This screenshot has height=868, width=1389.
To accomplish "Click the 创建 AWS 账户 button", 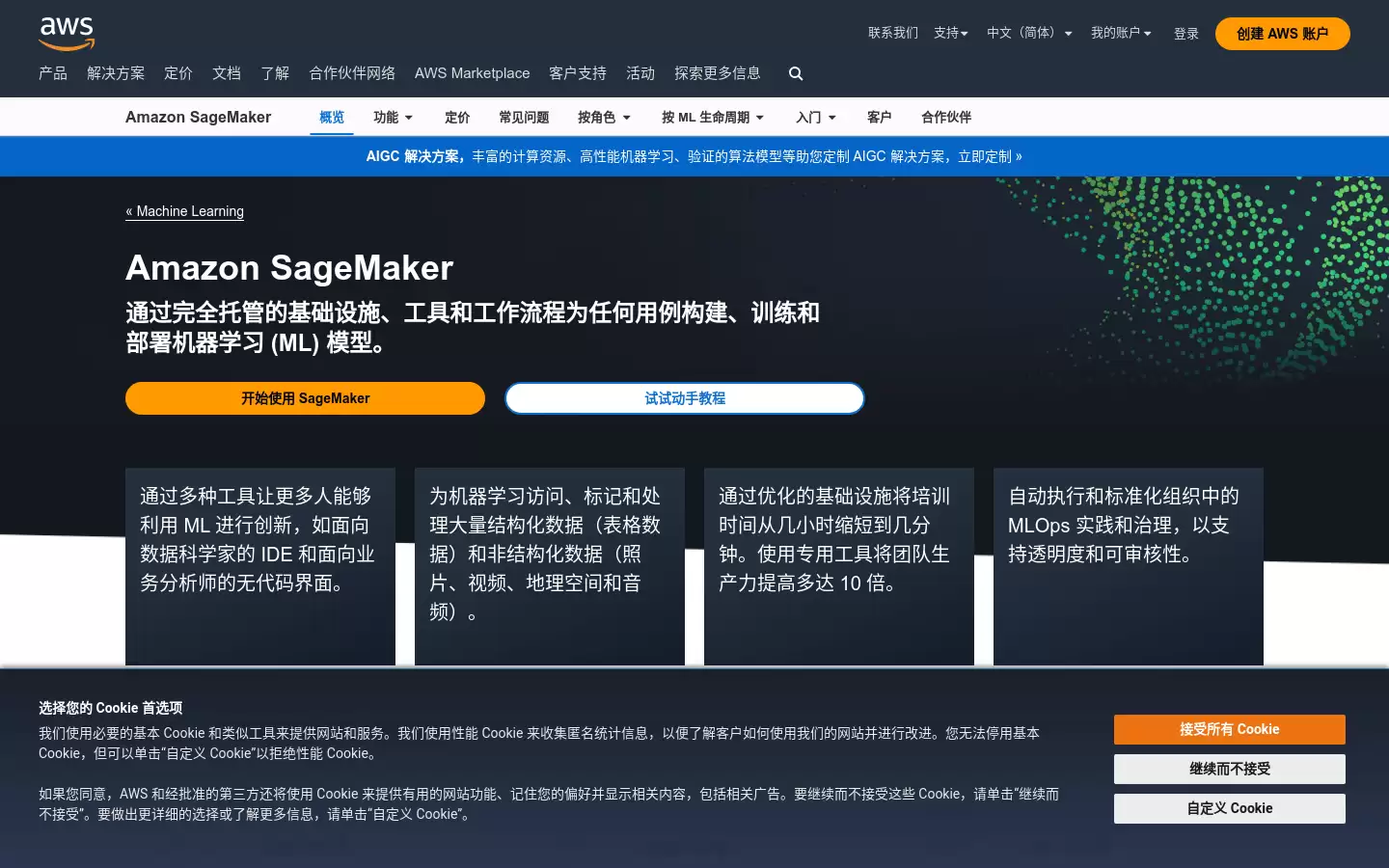I will point(1283,34).
